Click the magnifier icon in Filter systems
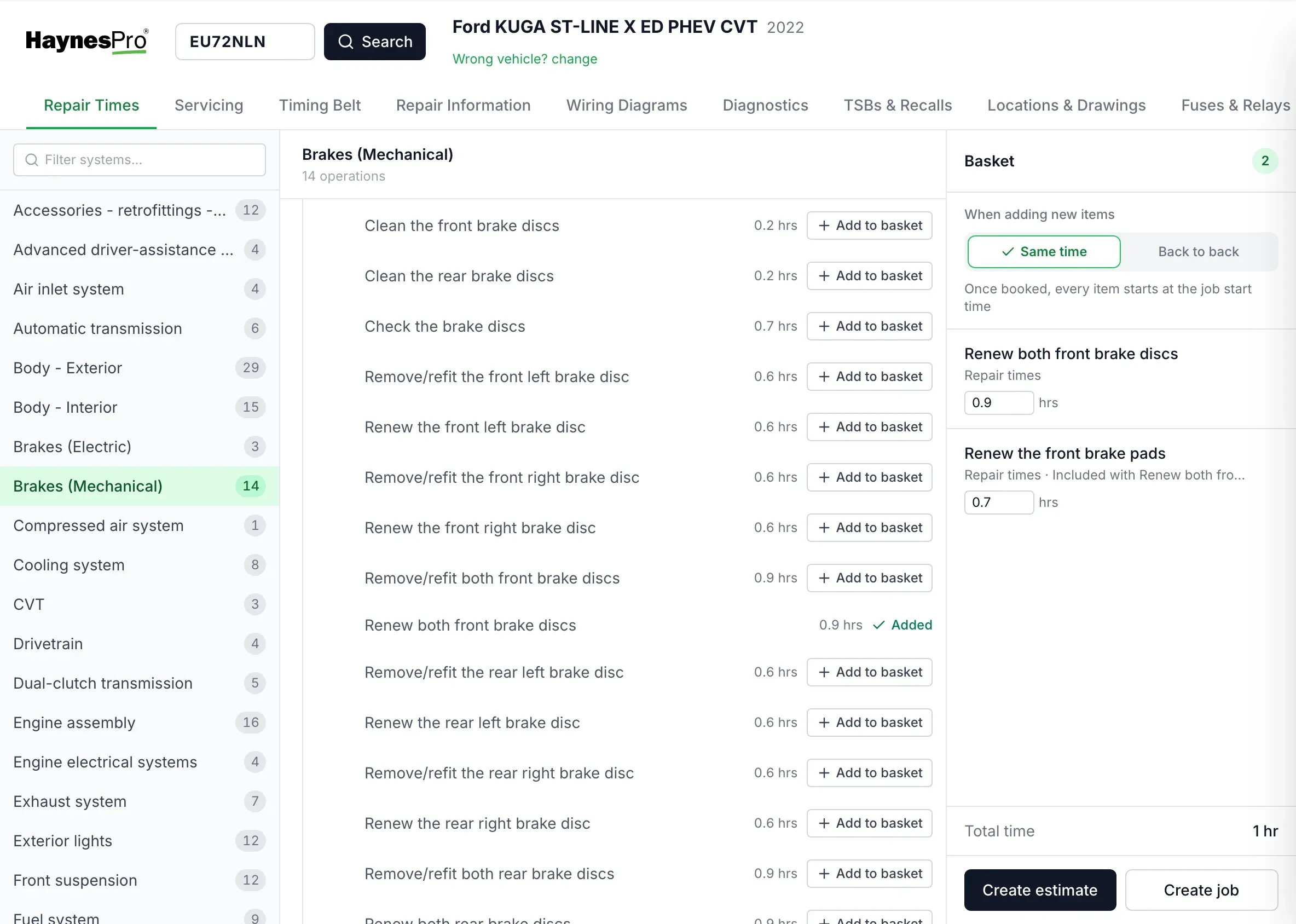 pyautogui.click(x=32, y=160)
